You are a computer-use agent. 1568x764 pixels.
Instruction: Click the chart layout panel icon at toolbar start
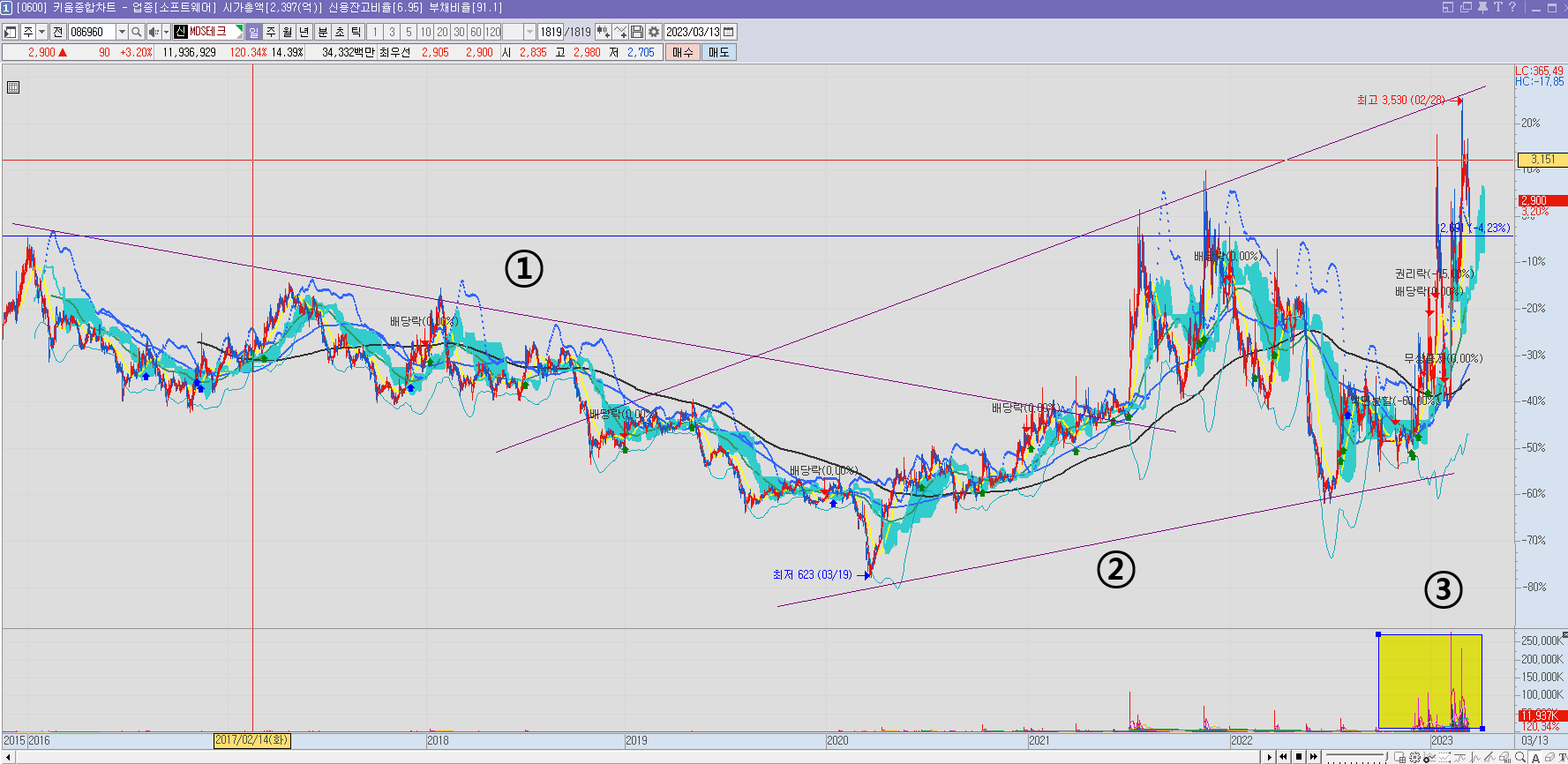(11, 32)
